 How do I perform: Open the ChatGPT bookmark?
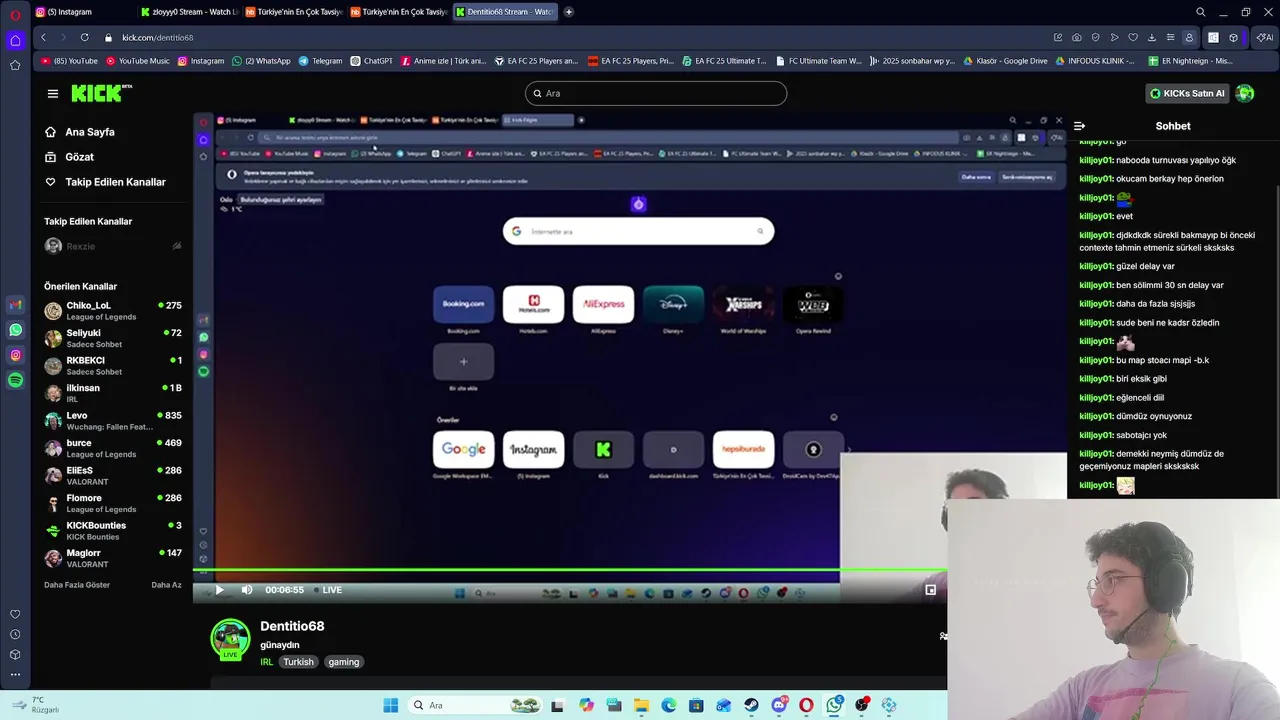[x=371, y=61]
